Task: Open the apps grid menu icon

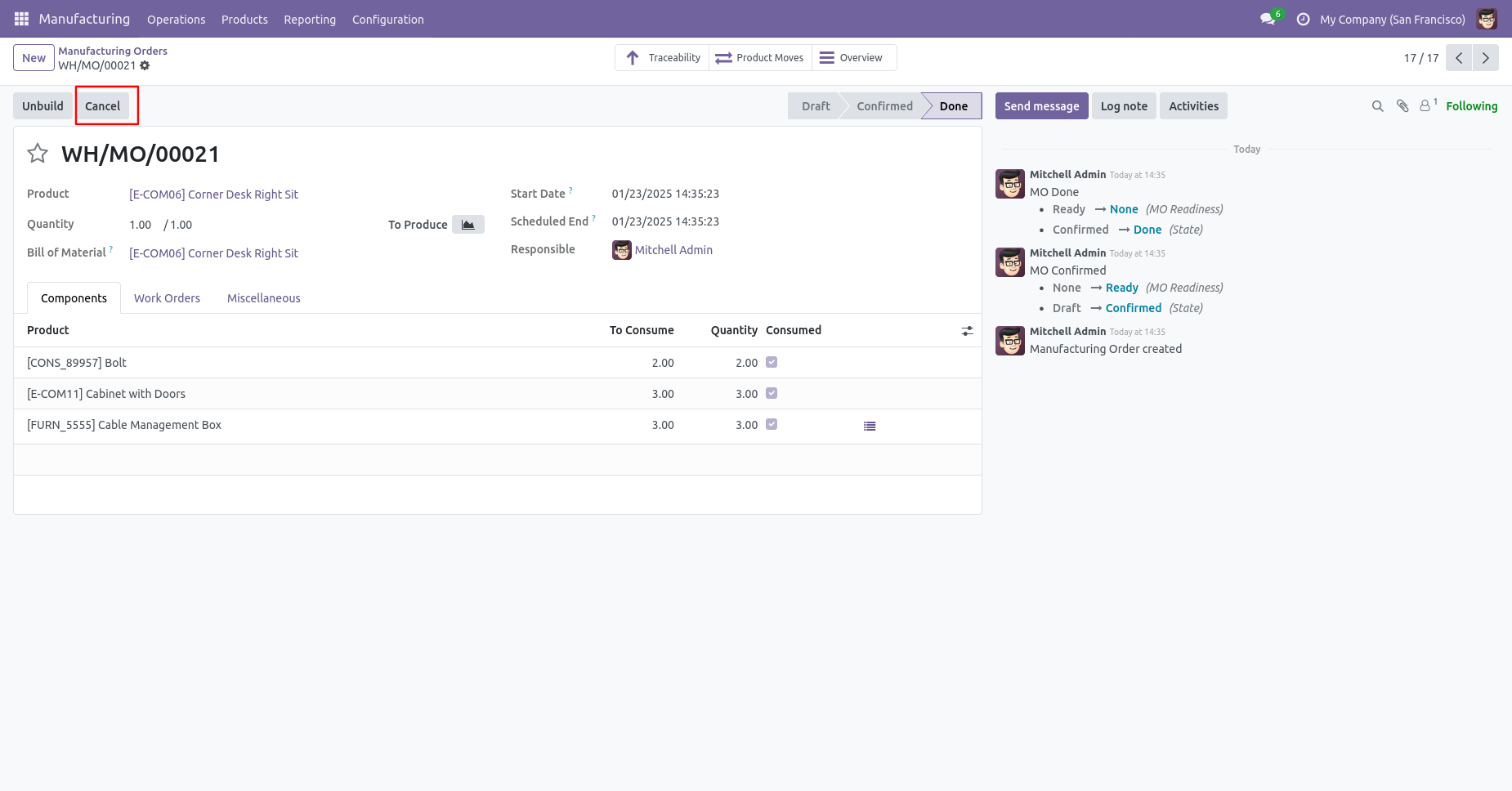Action: (21, 19)
